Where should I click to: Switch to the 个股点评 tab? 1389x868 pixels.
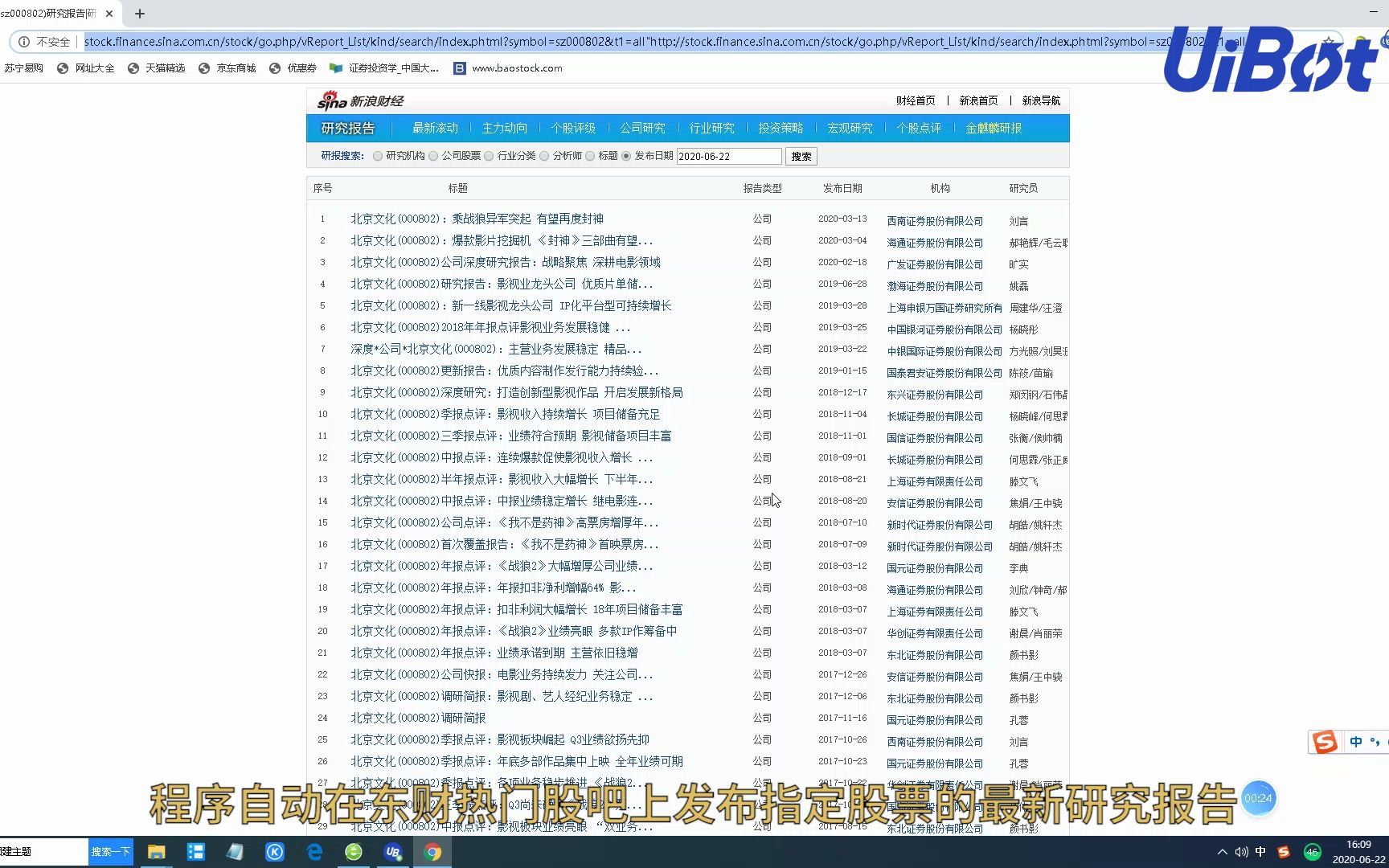click(919, 129)
